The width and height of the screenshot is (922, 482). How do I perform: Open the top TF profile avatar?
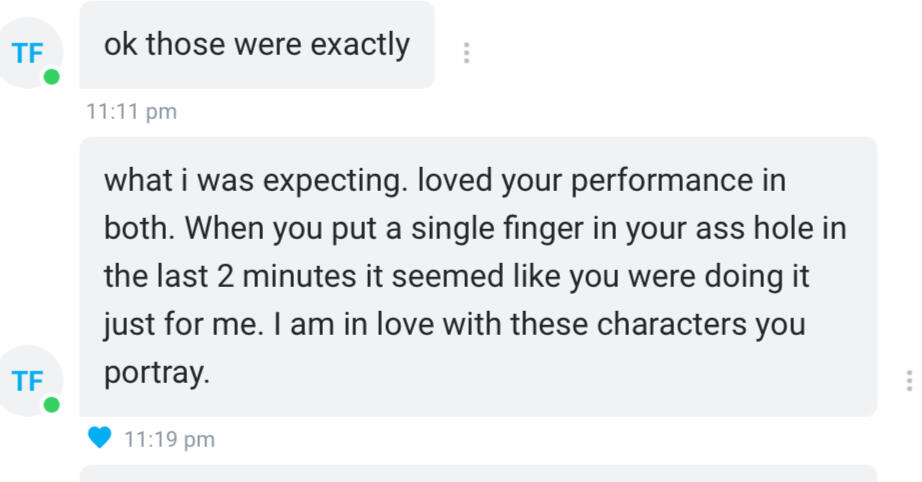pos(30,52)
